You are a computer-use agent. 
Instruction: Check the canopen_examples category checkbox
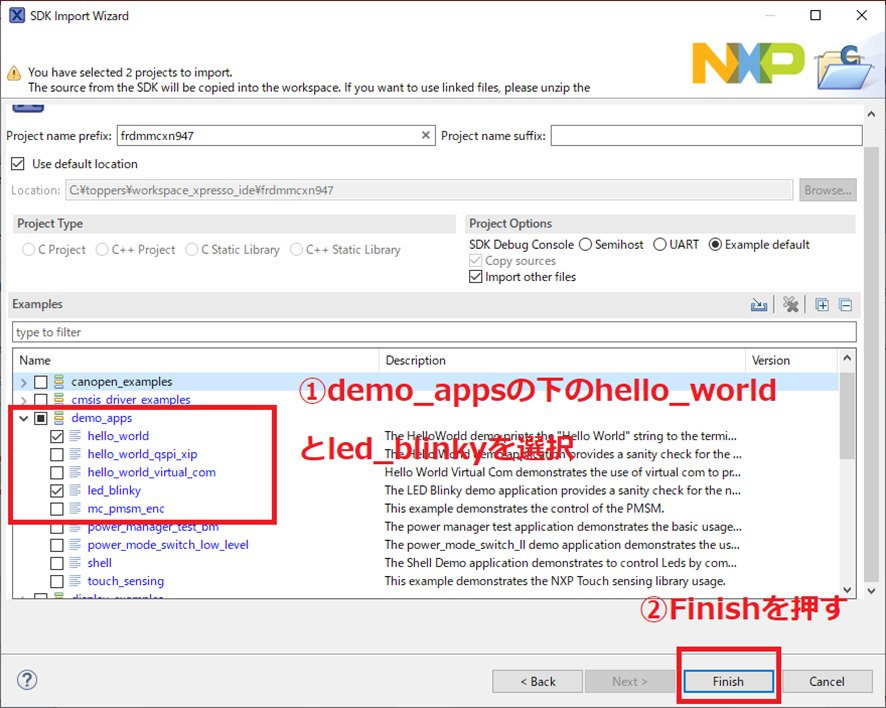tap(40, 382)
